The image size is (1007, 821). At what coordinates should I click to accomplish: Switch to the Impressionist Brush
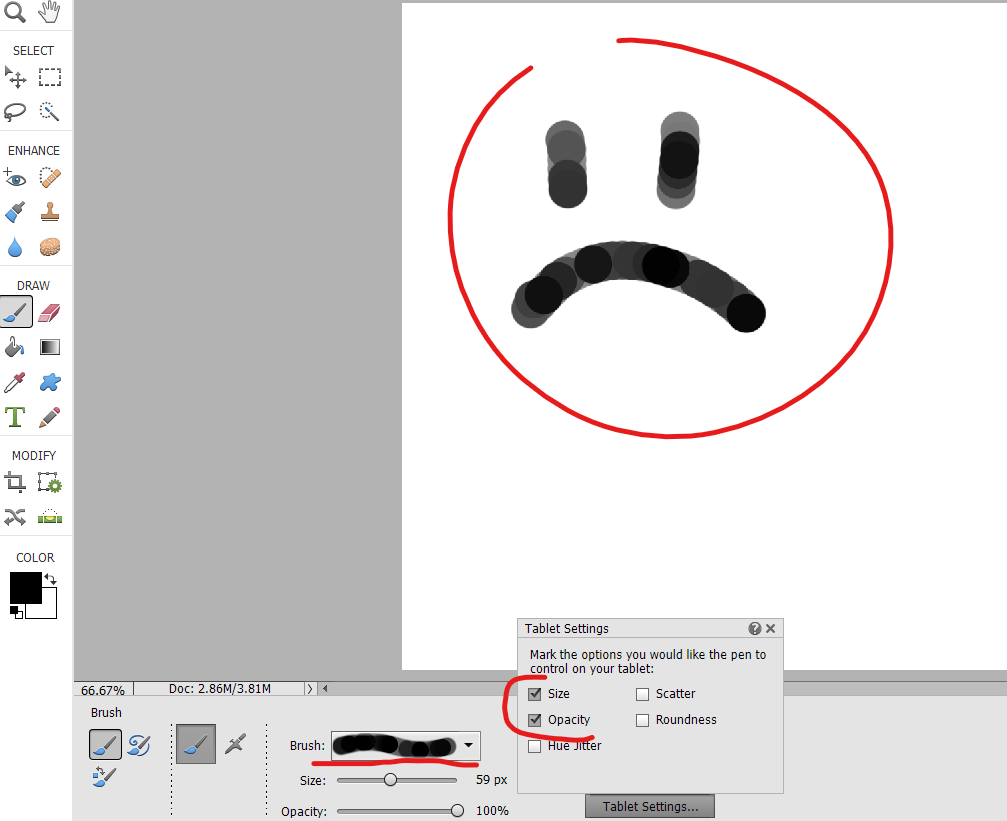(x=138, y=744)
